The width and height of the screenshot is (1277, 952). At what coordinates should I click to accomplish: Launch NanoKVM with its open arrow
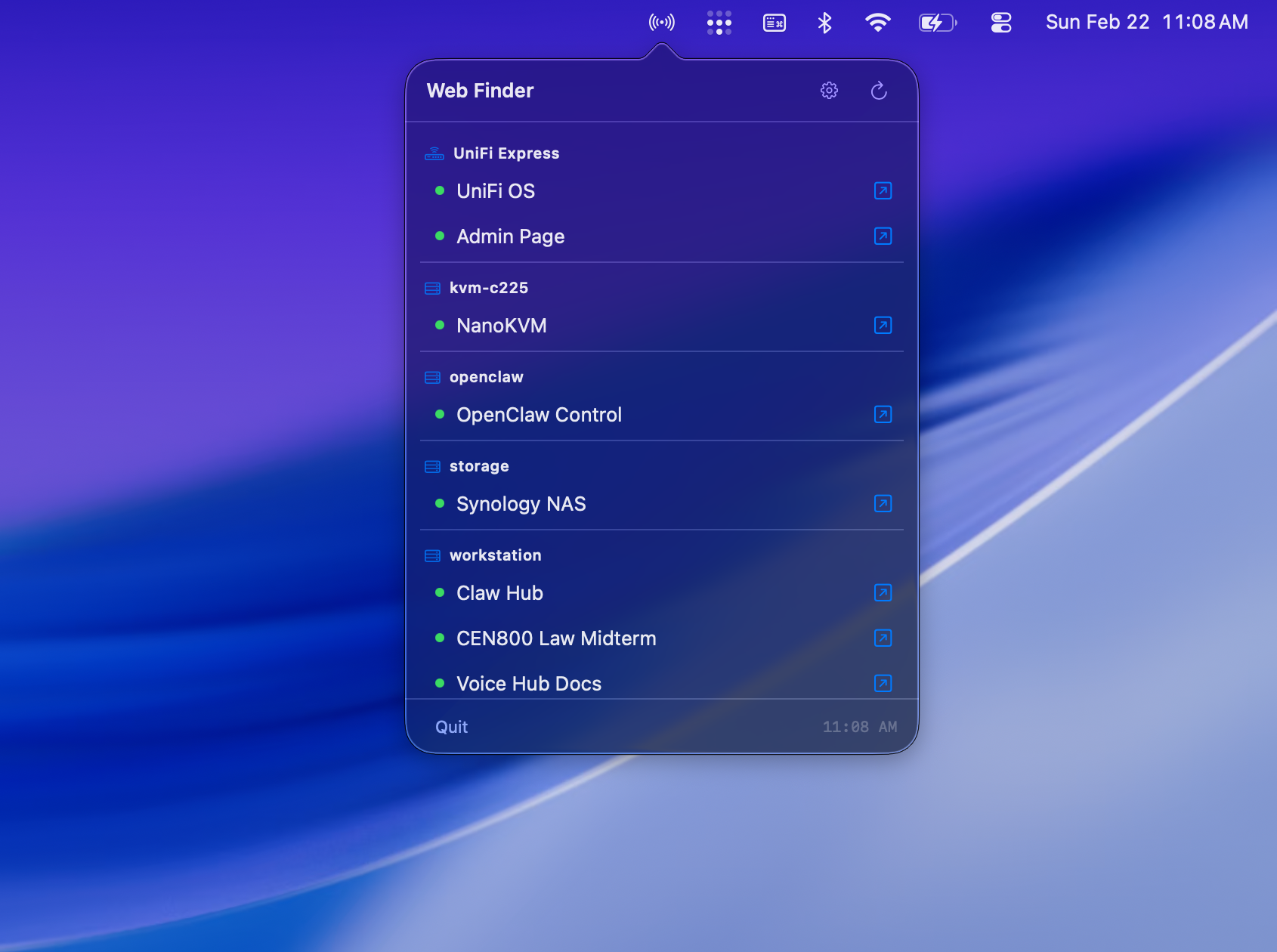882,325
